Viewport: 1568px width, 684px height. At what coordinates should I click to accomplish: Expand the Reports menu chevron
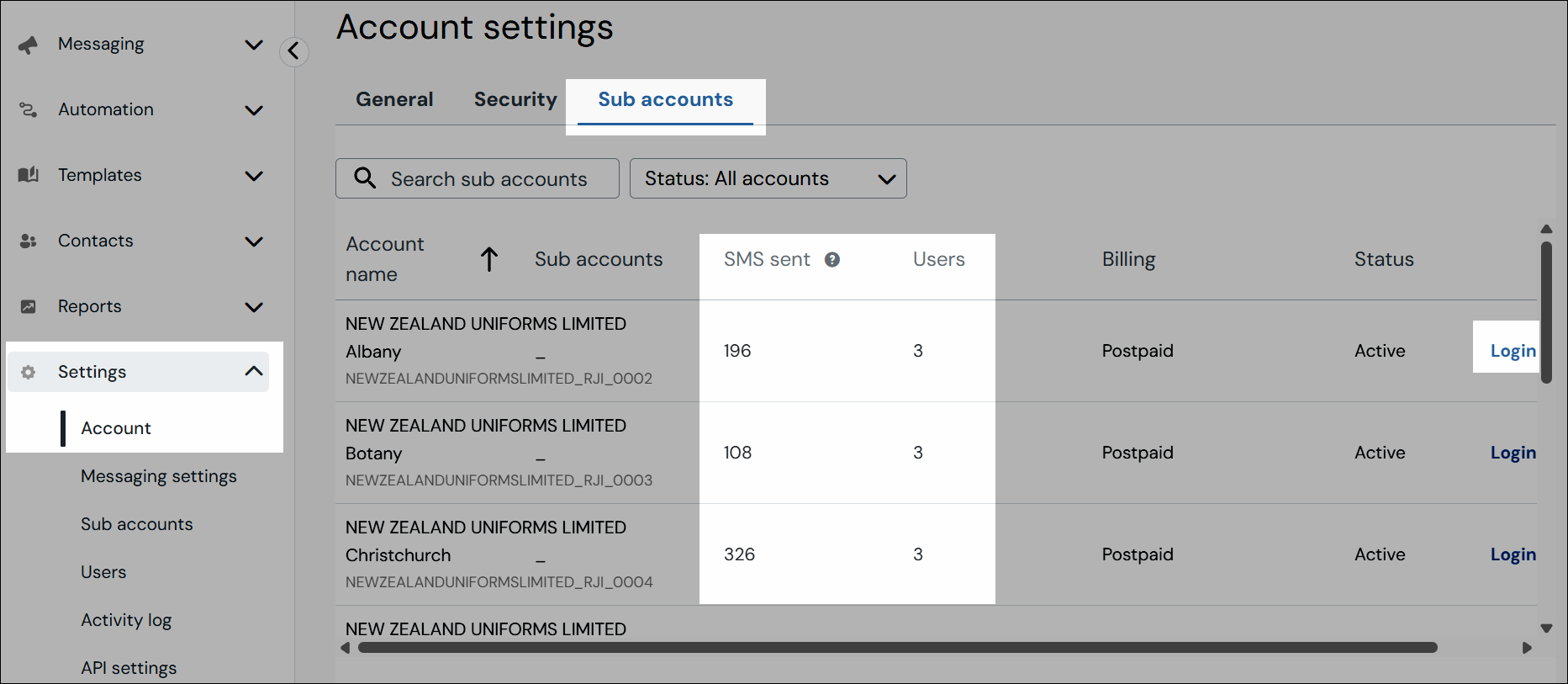(x=254, y=307)
